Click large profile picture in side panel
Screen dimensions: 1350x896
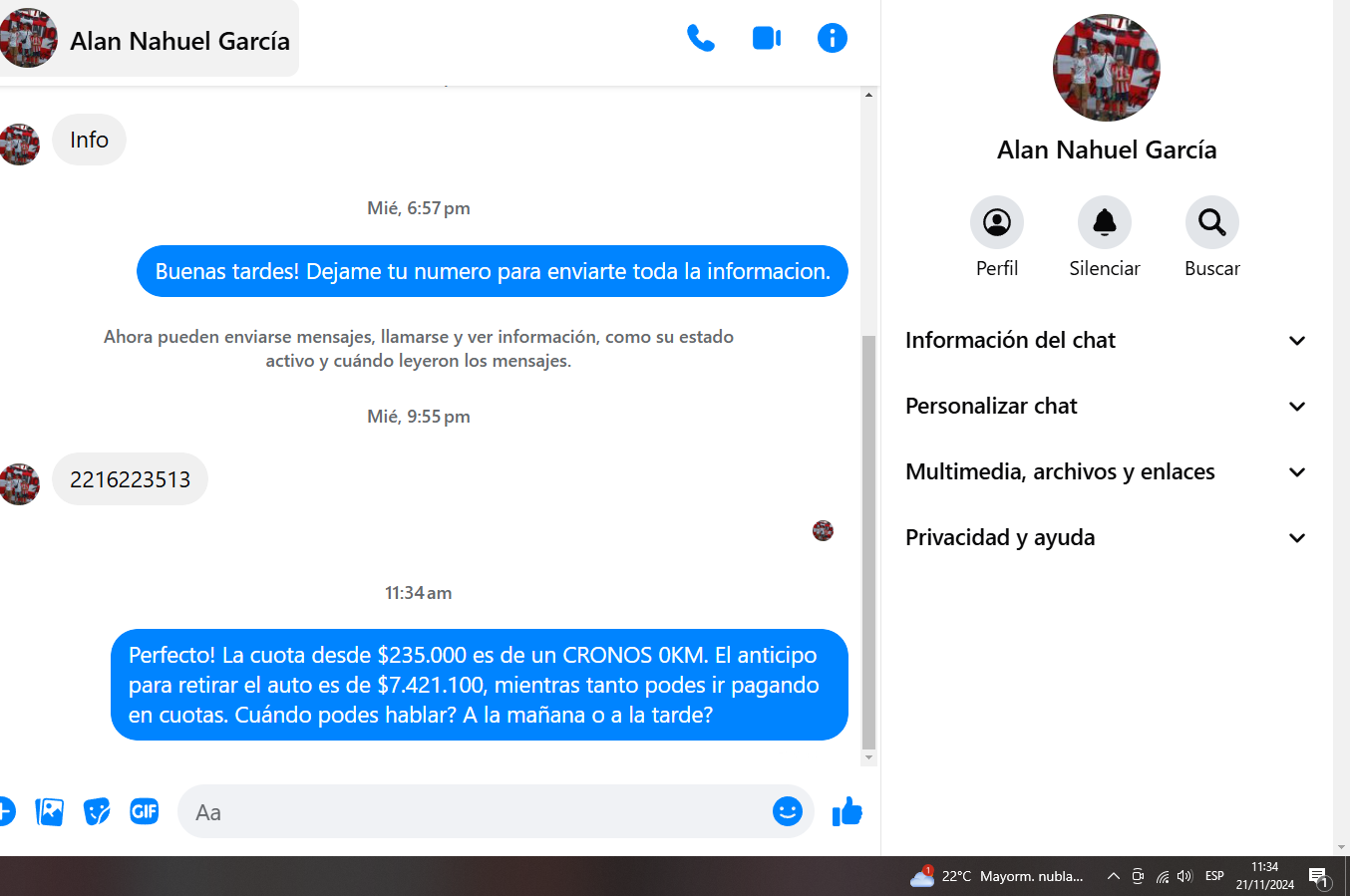pos(1107,68)
